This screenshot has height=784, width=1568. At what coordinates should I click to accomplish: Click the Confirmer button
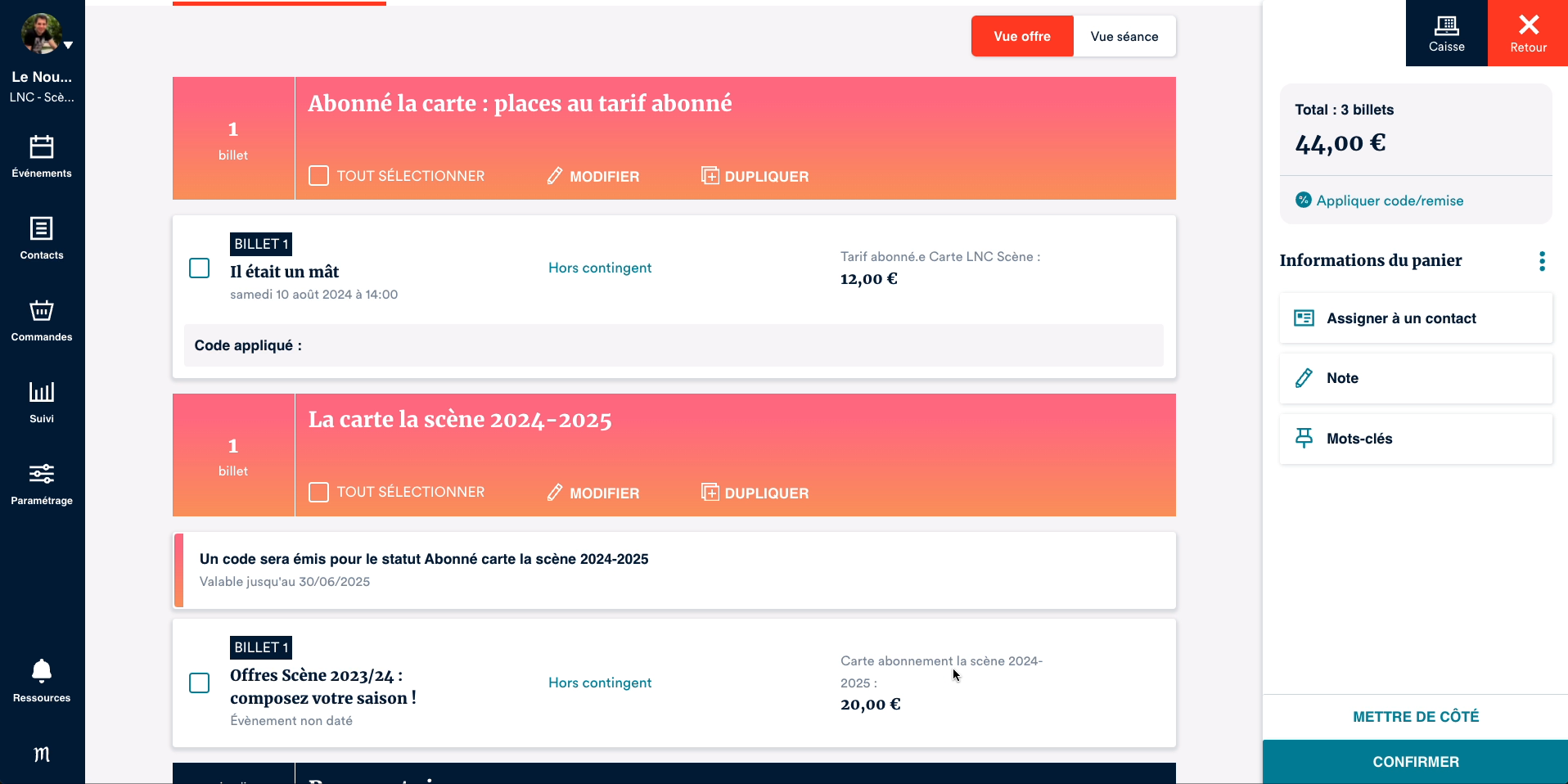[1415, 762]
